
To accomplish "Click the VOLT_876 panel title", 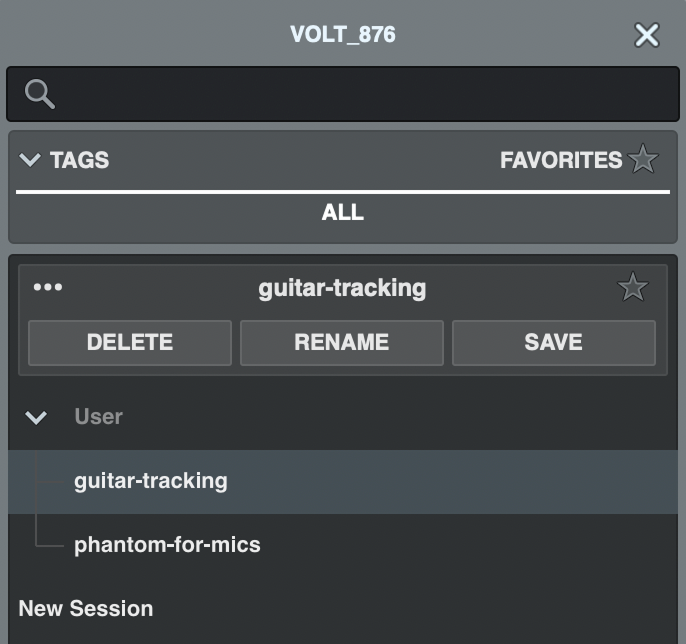I will pyautogui.click(x=342, y=34).
